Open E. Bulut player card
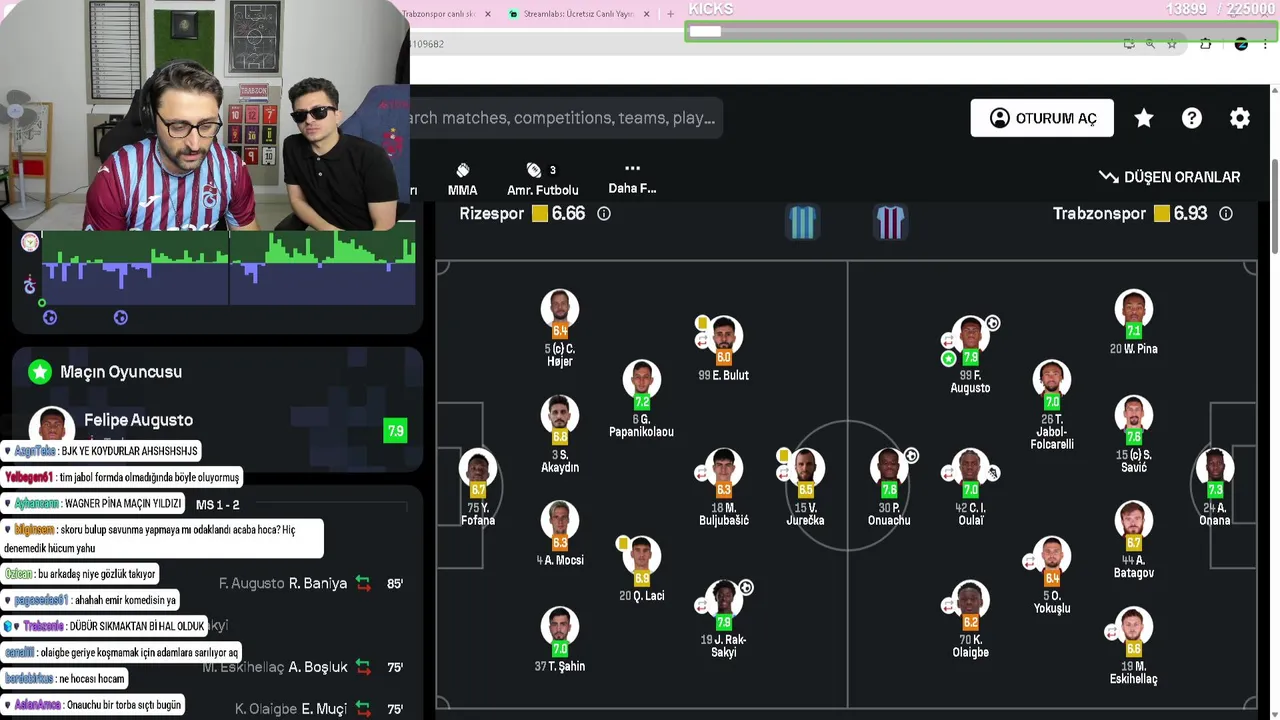 pyautogui.click(x=724, y=349)
